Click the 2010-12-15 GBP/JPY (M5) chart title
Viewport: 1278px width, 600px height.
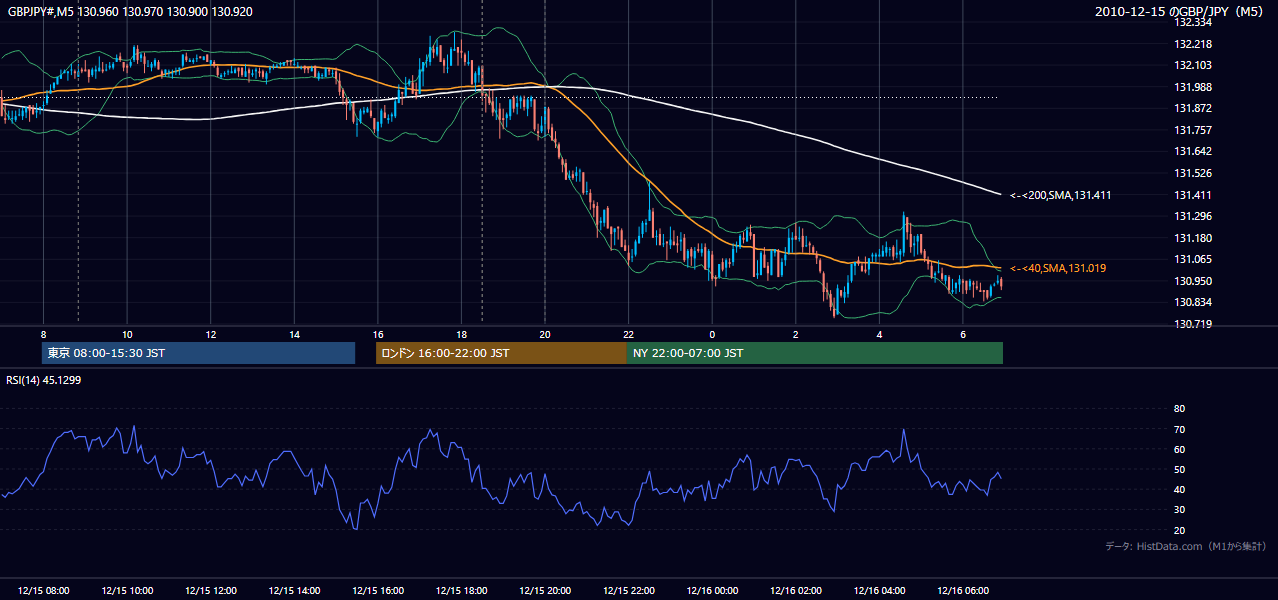click(x=1181, y=12)
